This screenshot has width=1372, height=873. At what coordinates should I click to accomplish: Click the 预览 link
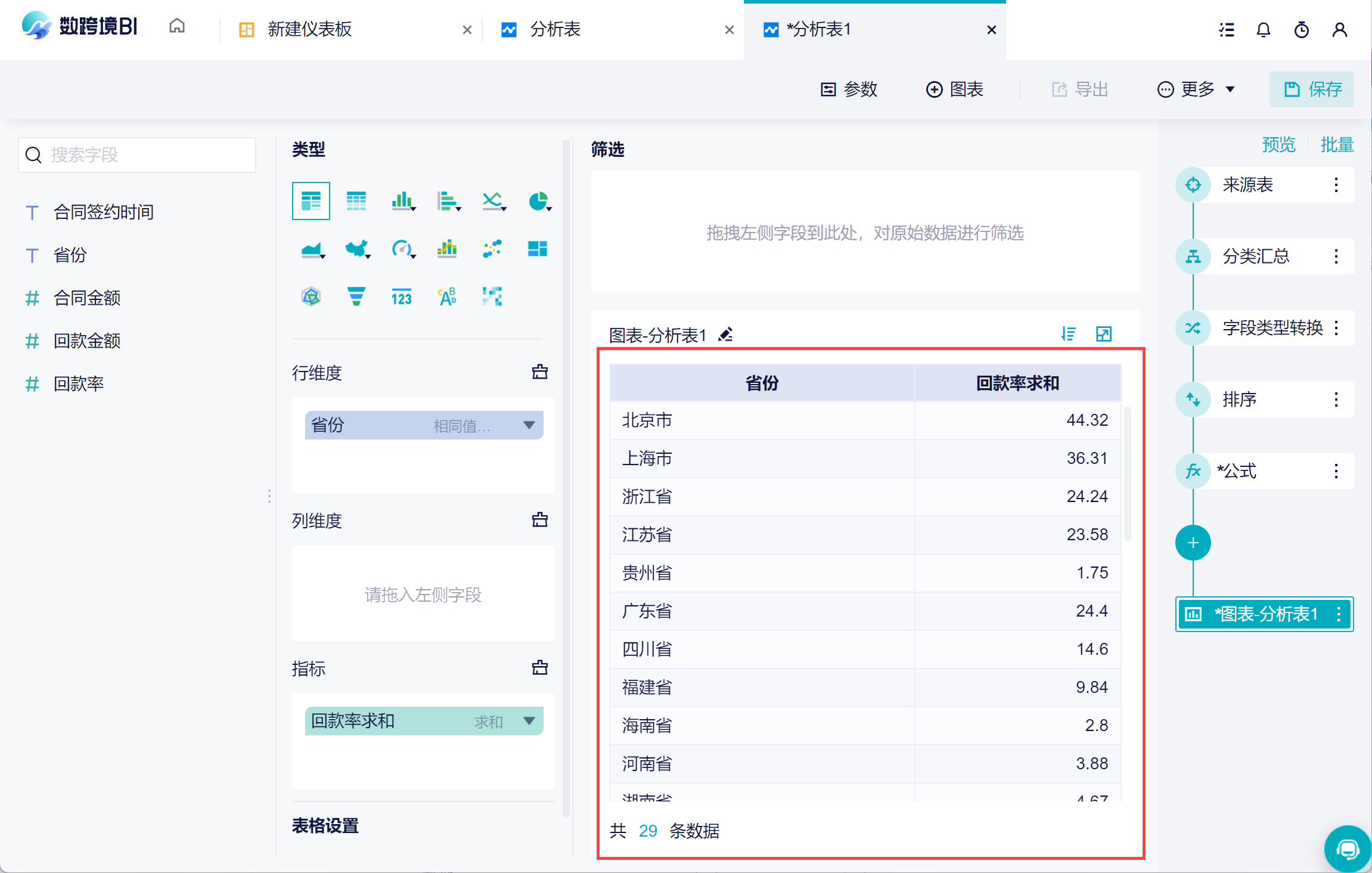point(1278,145)
